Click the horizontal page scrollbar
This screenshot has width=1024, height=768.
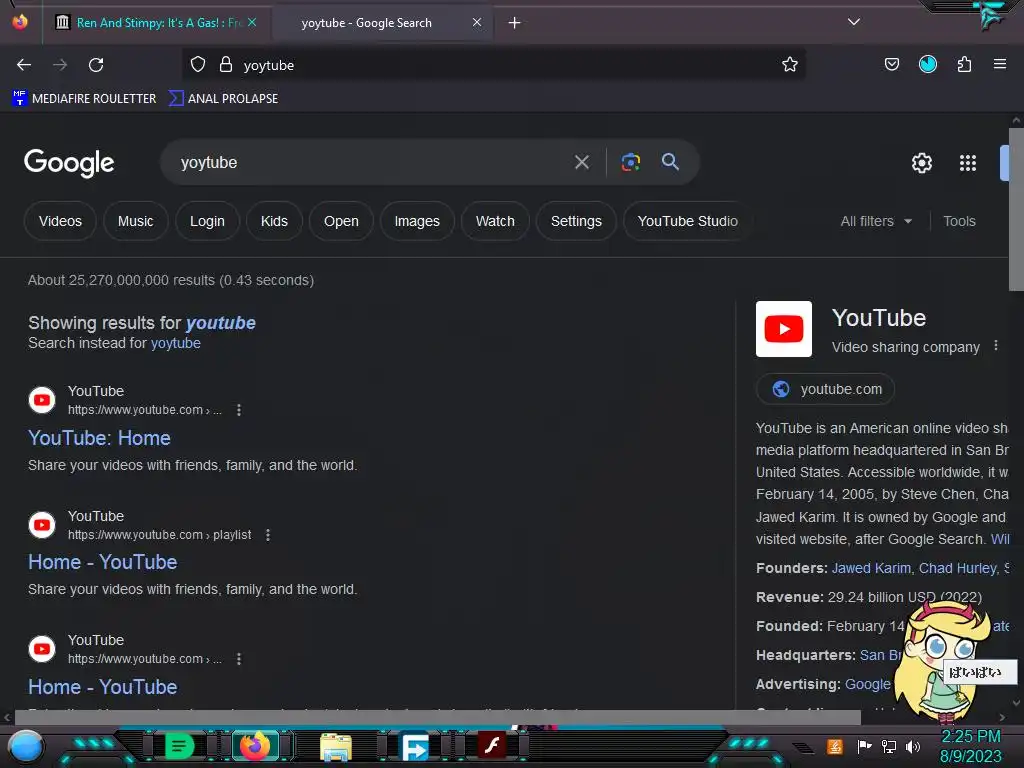(438, 717)
